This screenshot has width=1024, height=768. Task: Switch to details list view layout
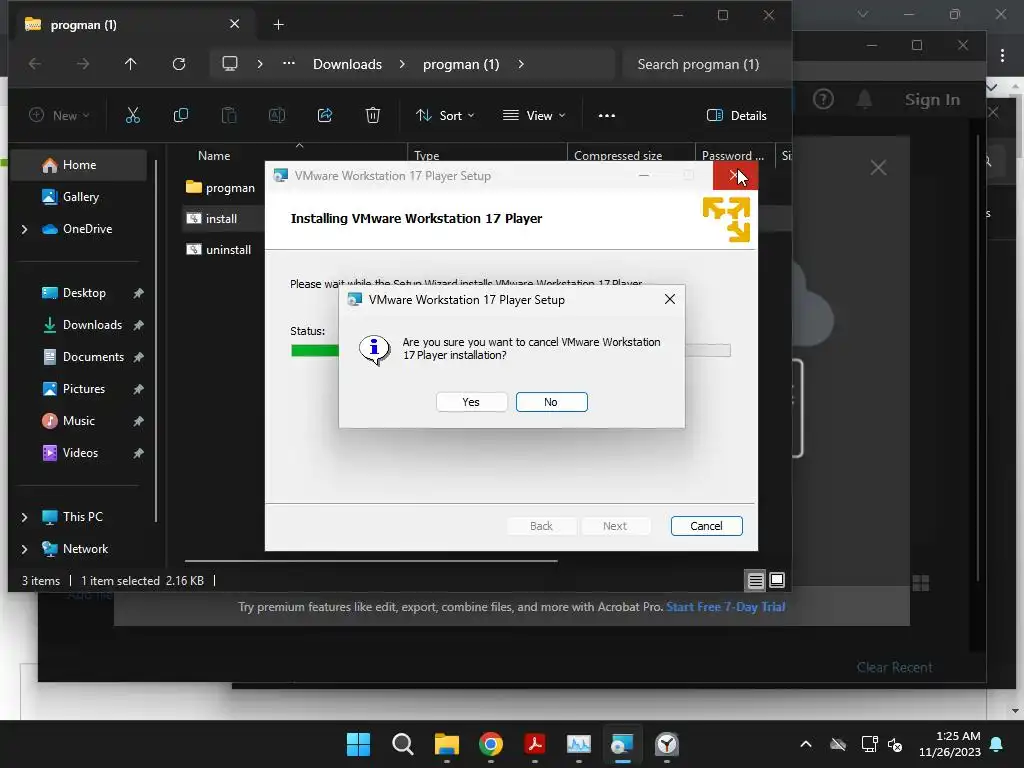click(756, 580)
